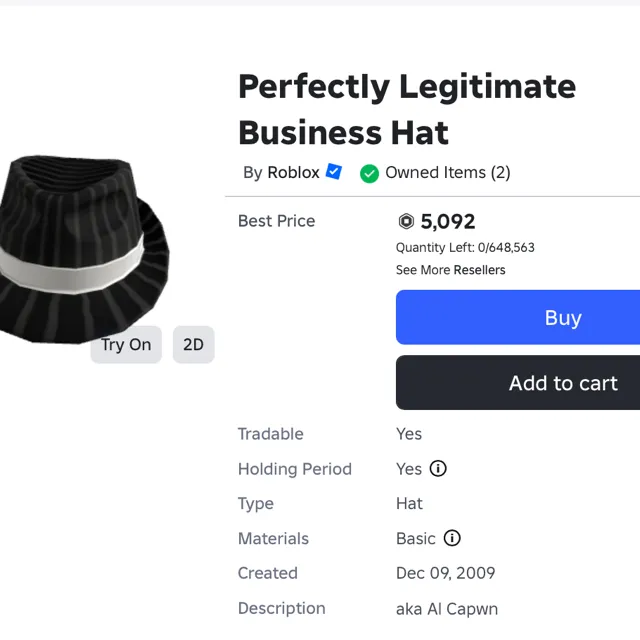
Task: Open the Materials info tooltip icon
Action: point(452,539)
